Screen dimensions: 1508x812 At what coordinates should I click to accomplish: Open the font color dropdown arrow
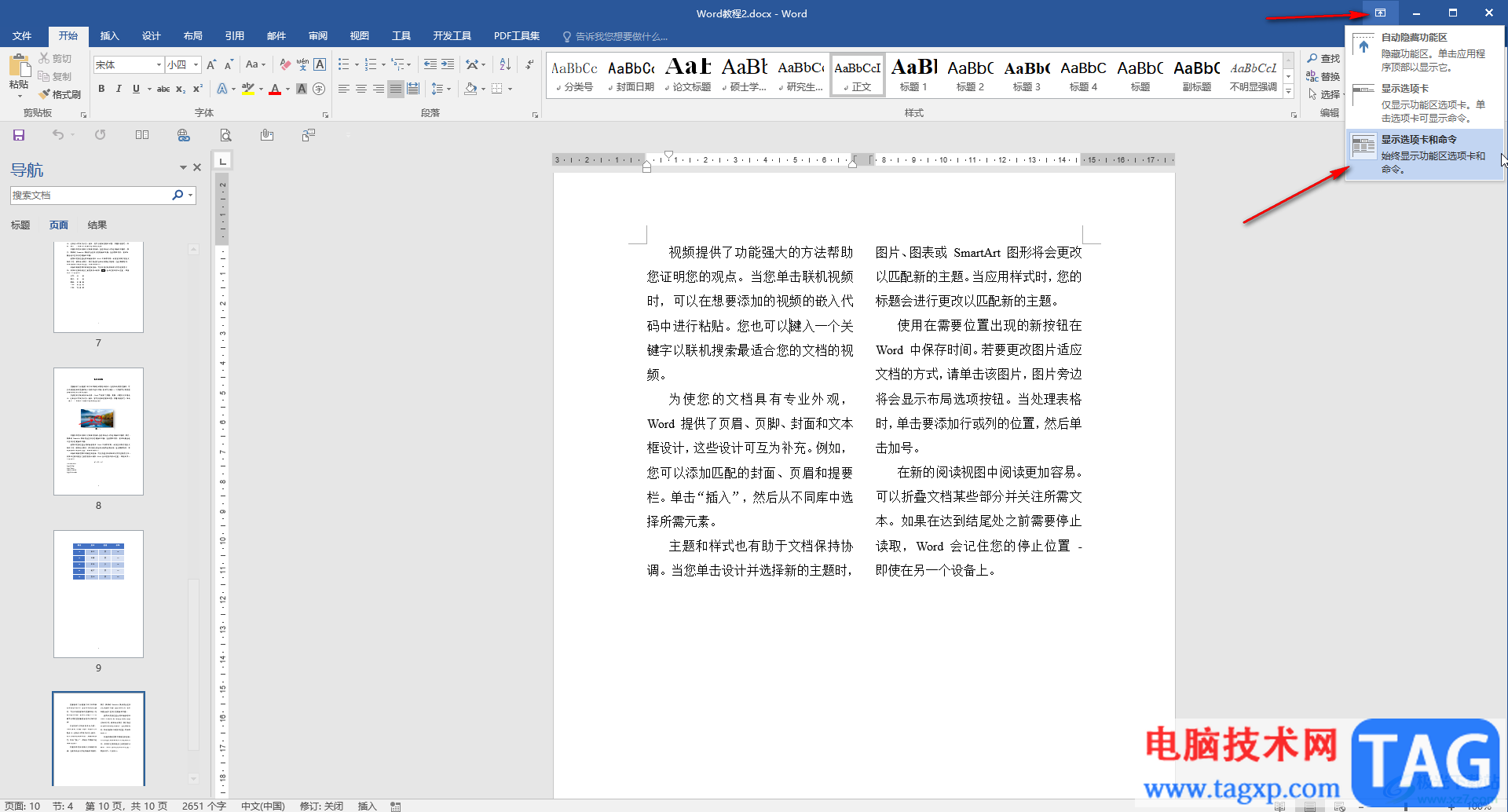pyautogui.click(x=287, y=89)
